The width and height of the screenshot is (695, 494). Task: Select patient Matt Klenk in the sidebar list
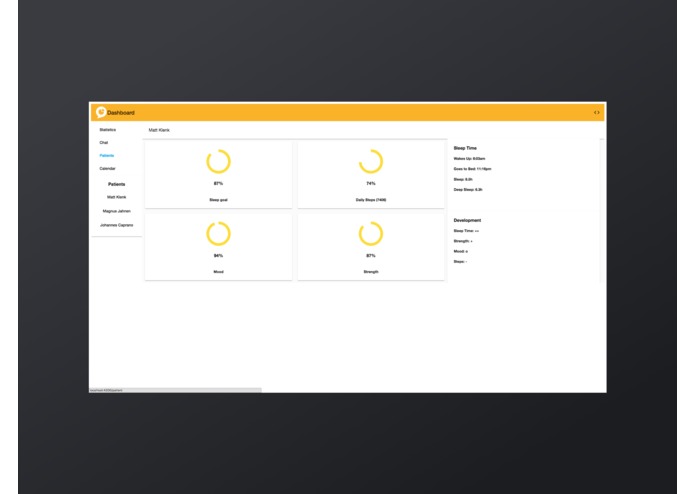tap(117, 197)
